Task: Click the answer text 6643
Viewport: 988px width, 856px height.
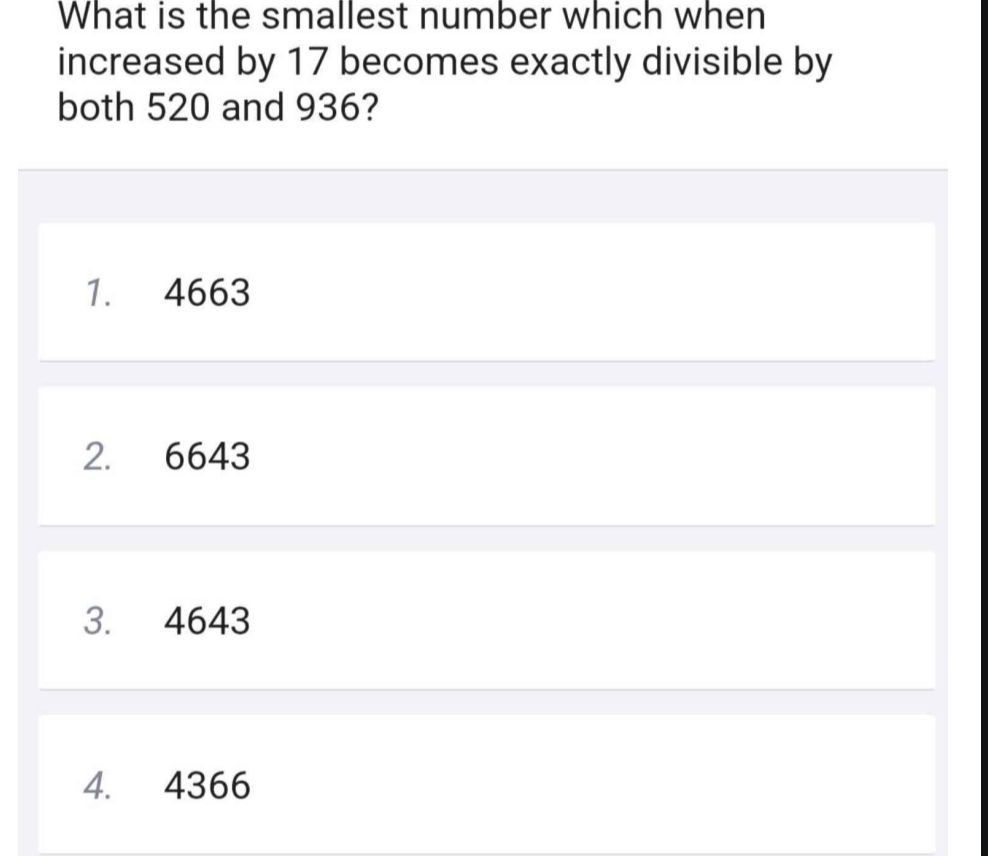Action: tap(207, 457)
